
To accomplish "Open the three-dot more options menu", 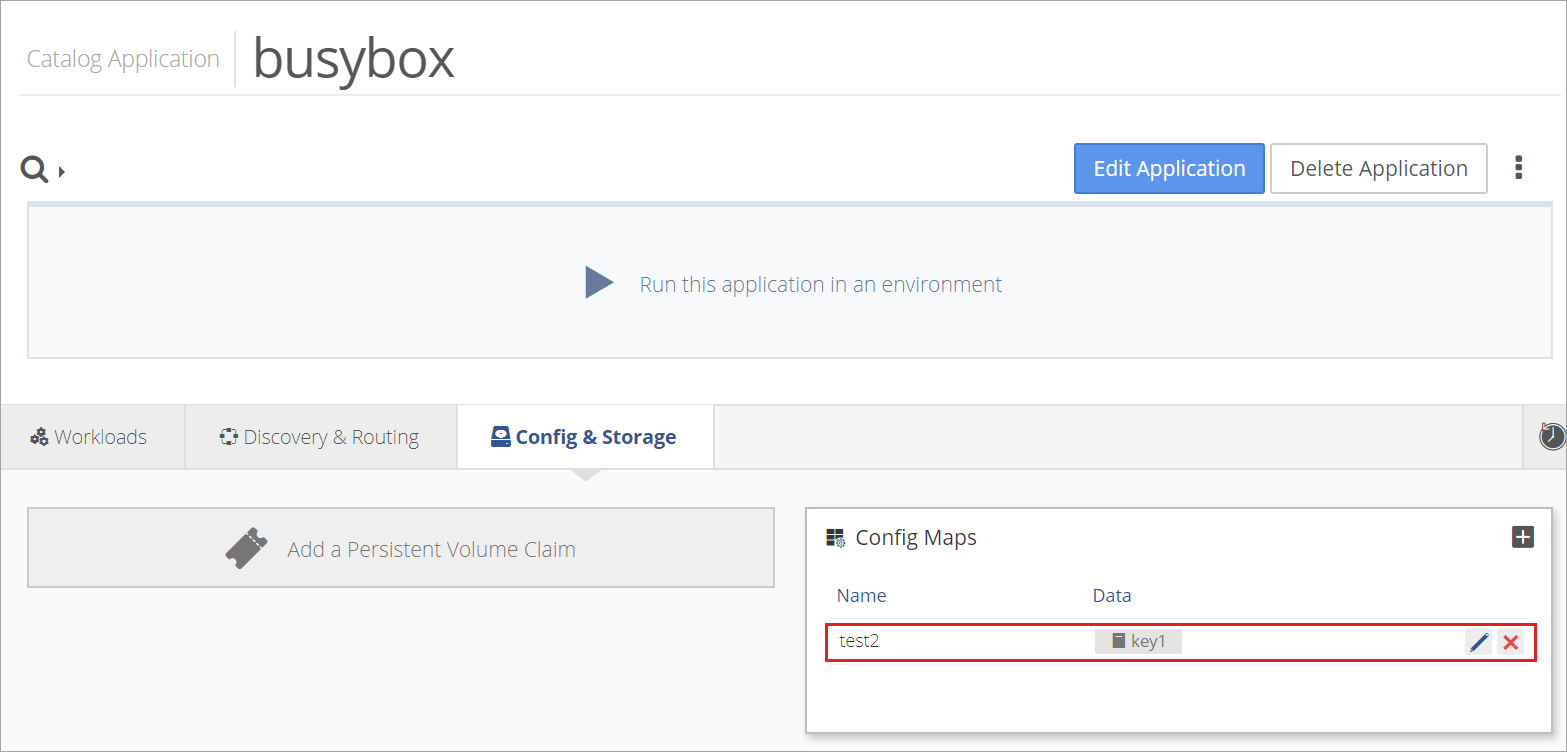I will tap(1518, 168).
